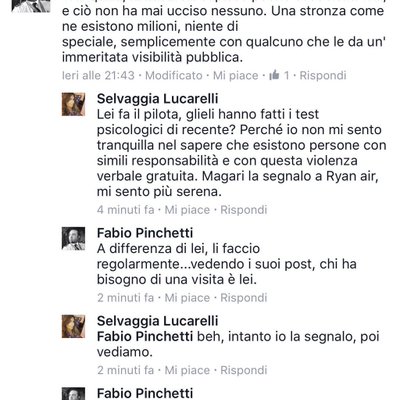Open Fabio Pinchetti's avatar on regolarmente comment
This screenshot has width=400, height=400.
(x=73, y=239)
